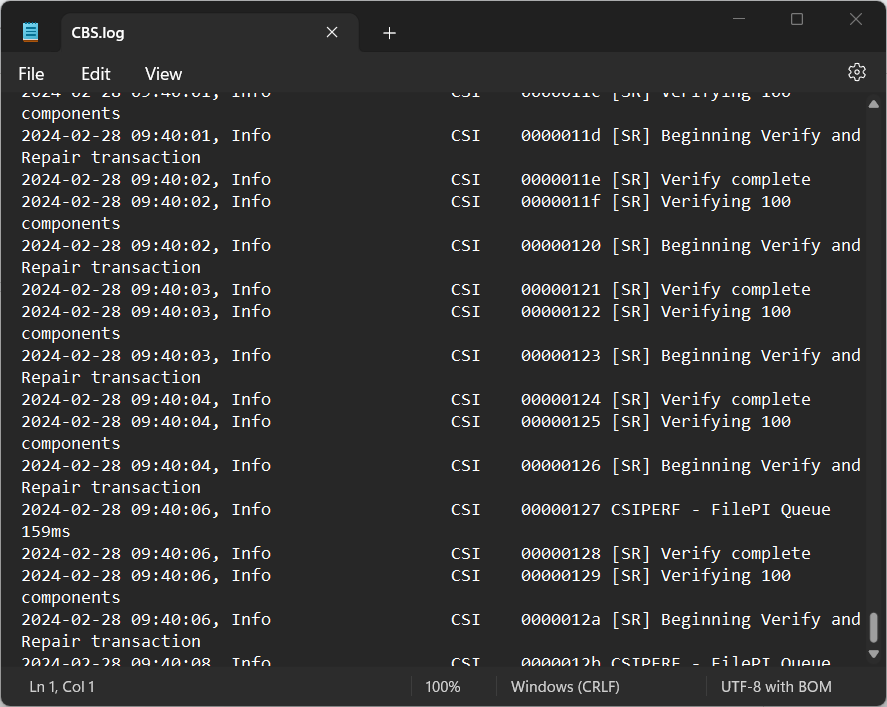This screenshot has height=707, width=887.
Task: Open the File menu
Action: pos(31,74)
